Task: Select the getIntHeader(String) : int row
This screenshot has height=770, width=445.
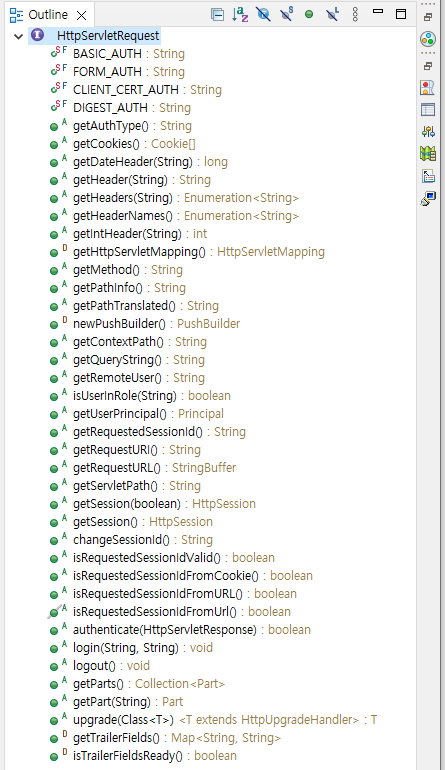Action: 129,234
